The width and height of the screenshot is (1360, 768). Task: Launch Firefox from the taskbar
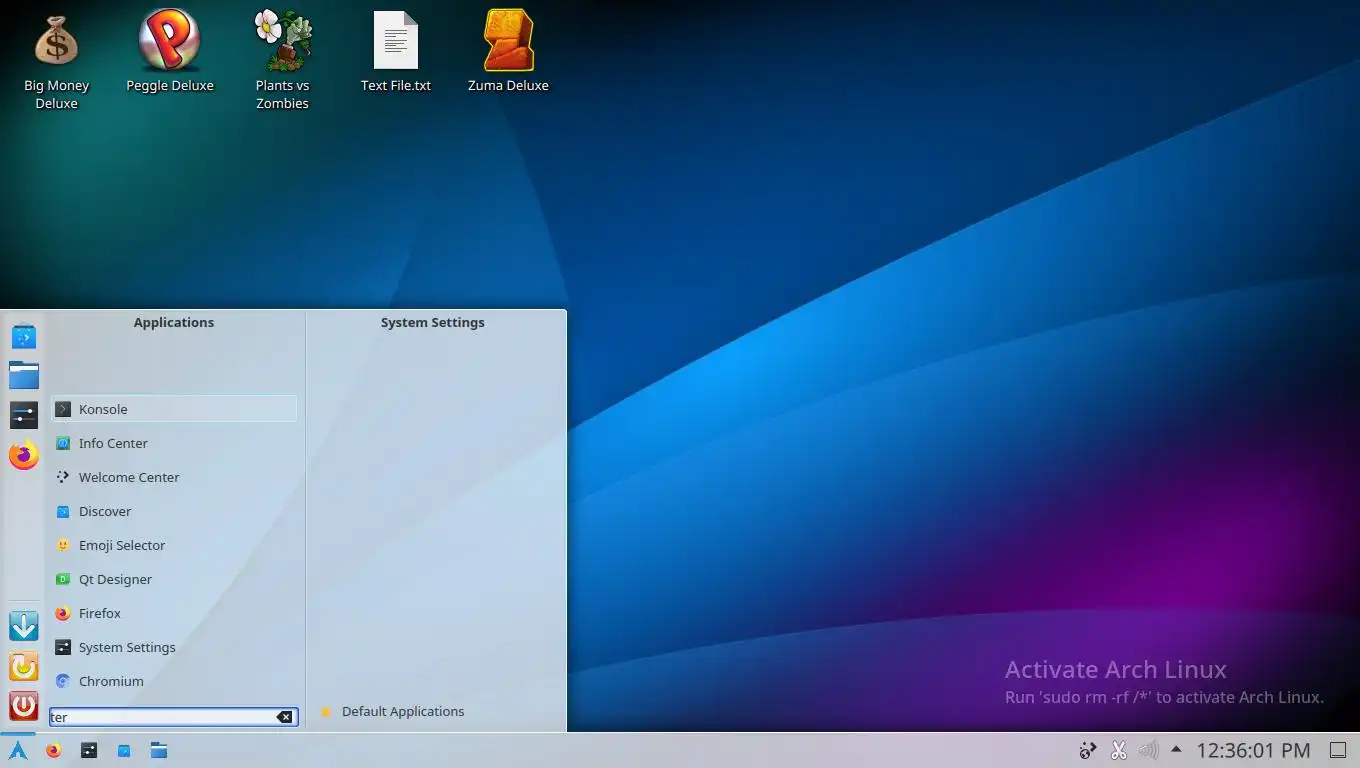54,750
